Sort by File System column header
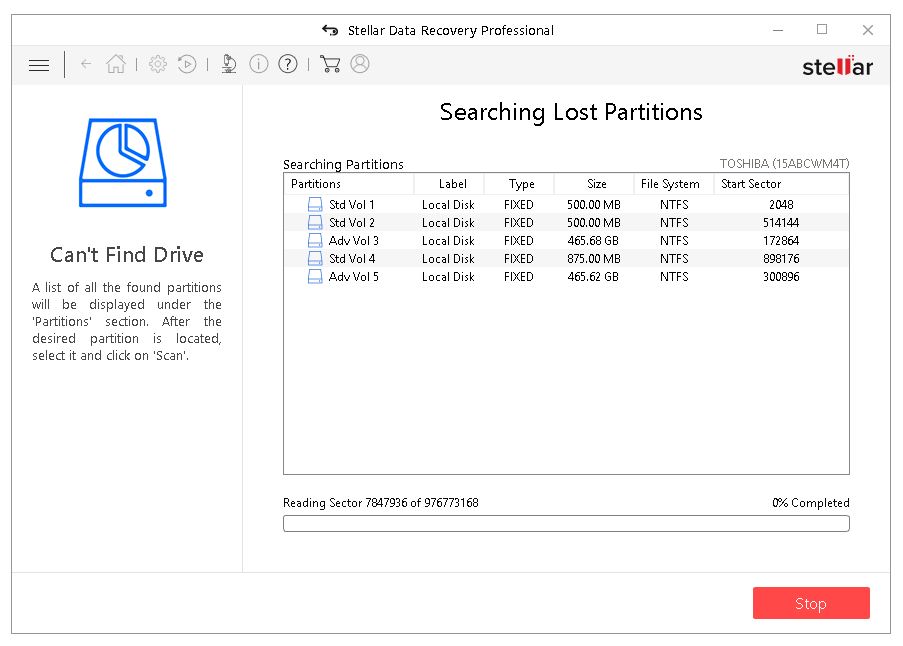Viewport: 903px width, 646px height. (674, 184)
